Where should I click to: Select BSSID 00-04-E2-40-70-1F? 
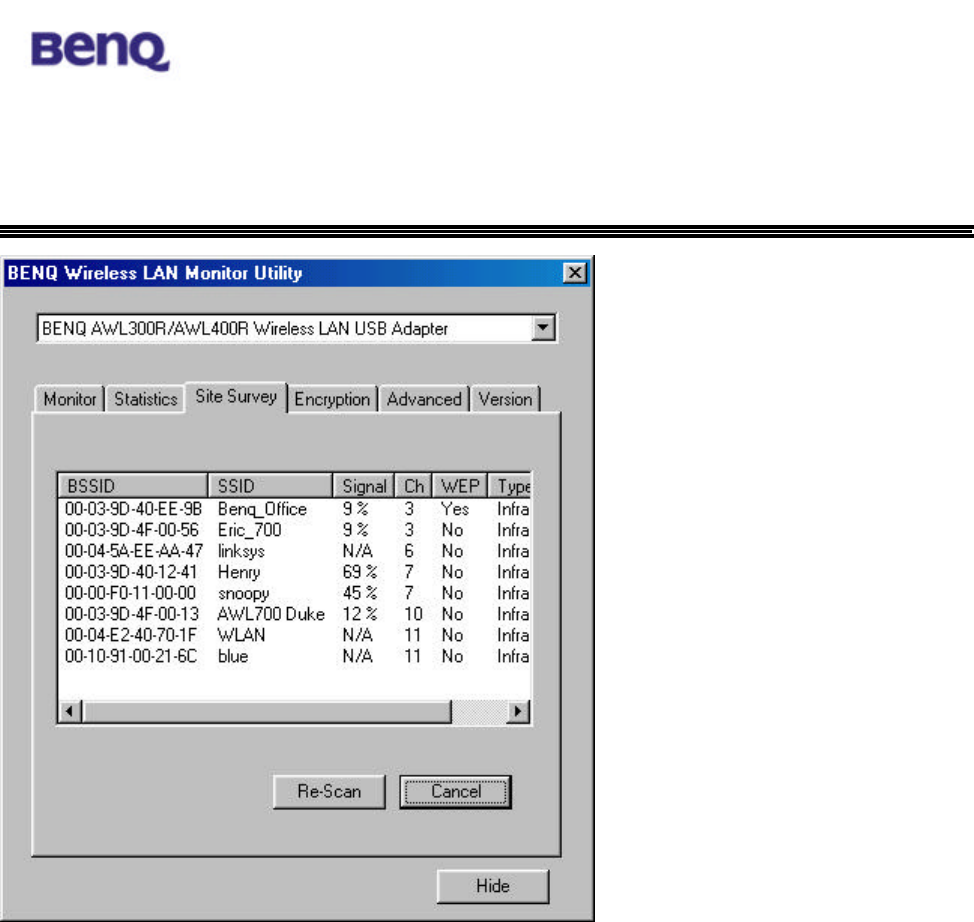coord(130,636)
